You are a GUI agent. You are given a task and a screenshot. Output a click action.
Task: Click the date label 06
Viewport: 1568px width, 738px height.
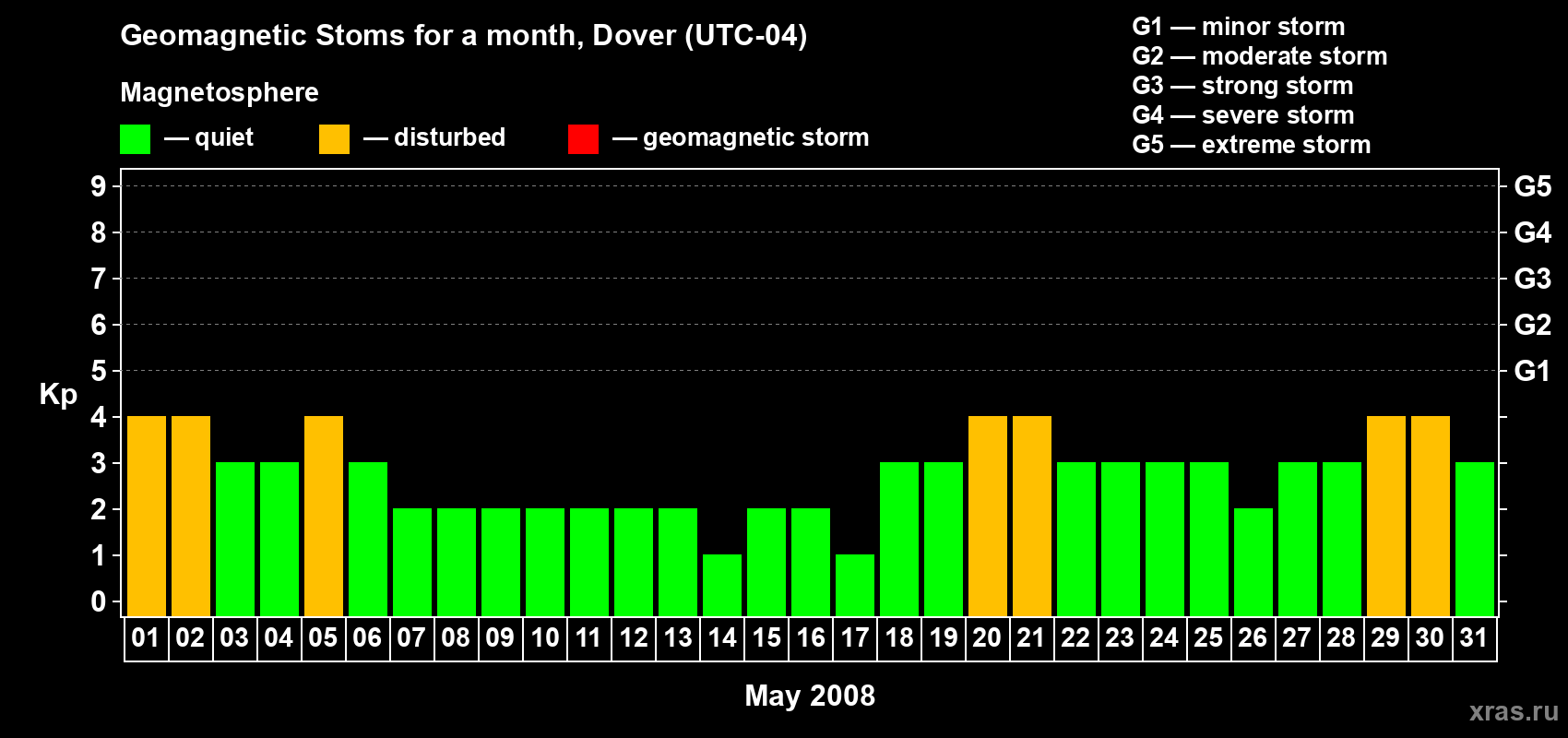[x=367, y=637]
